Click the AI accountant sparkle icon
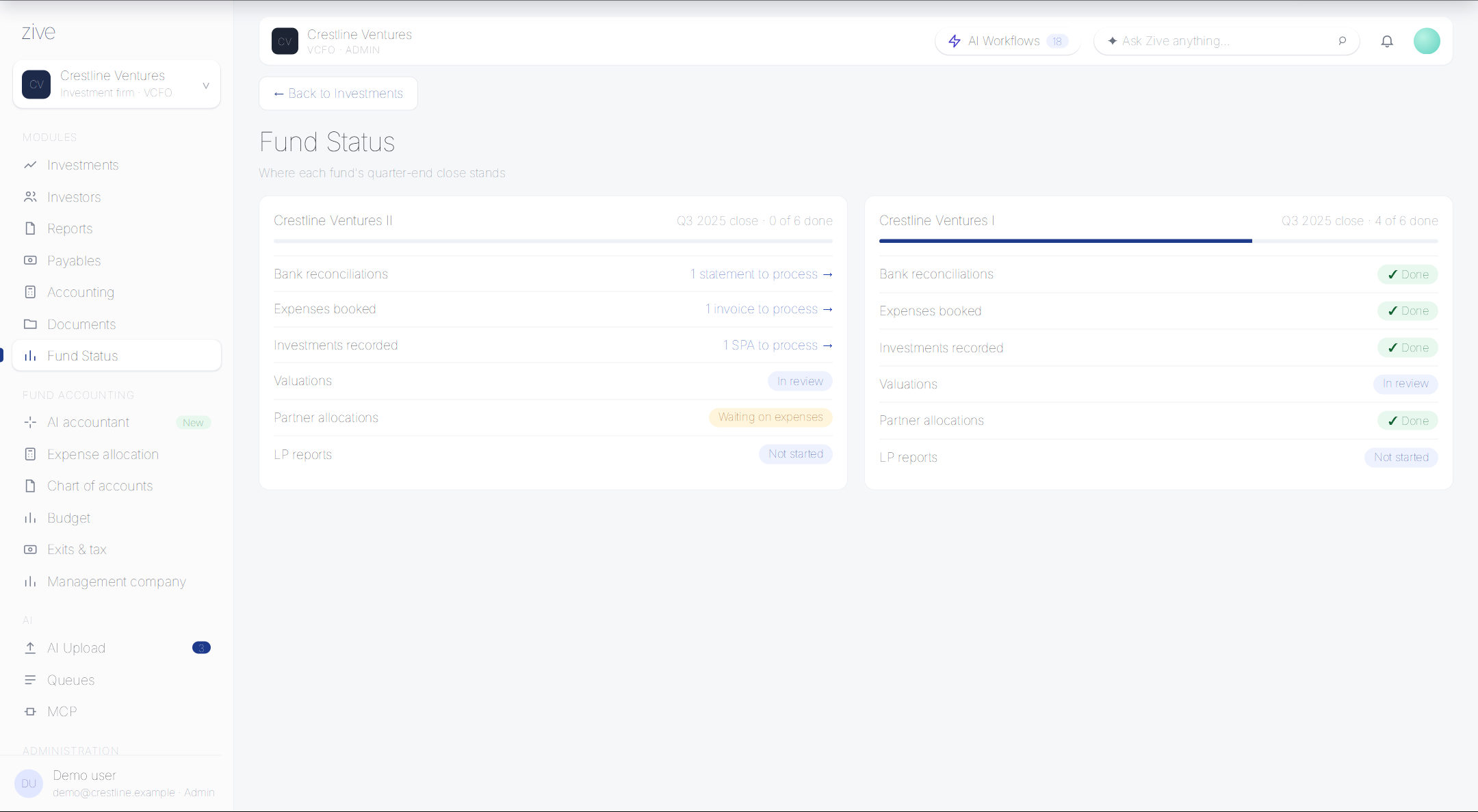 [30, 422]
